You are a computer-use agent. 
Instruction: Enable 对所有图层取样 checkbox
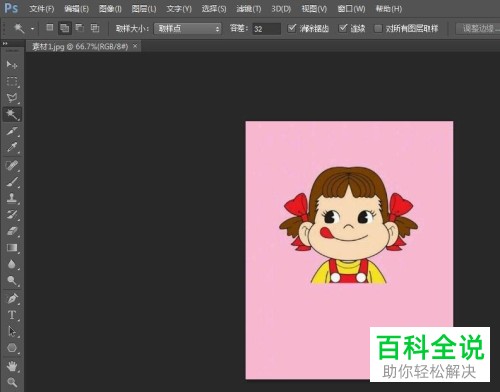(378, 28)
